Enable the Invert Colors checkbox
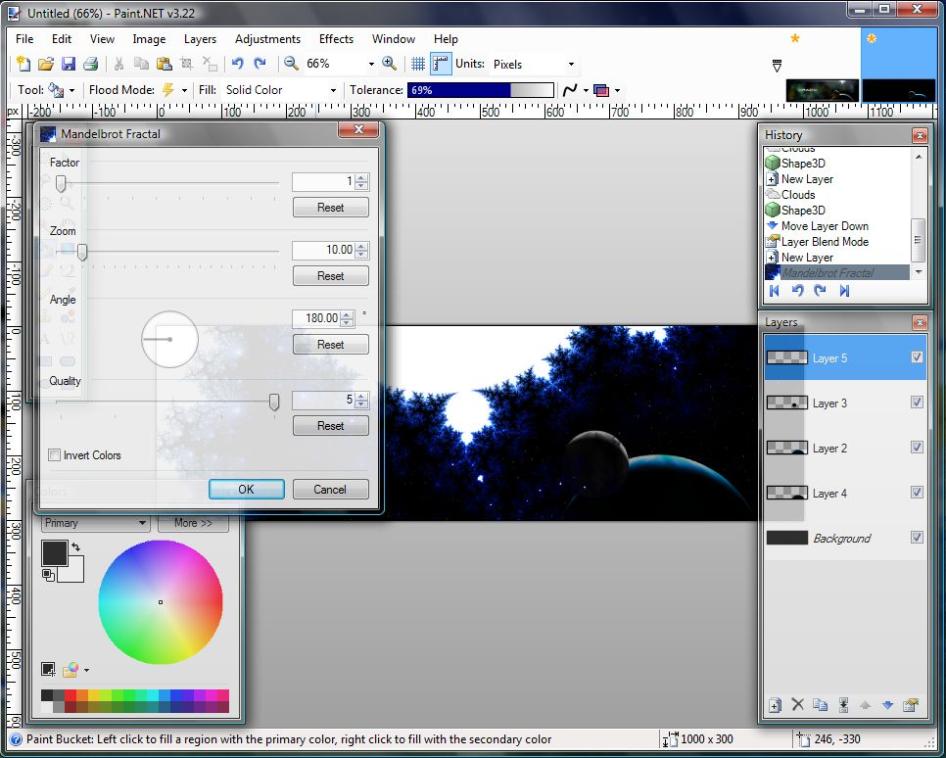Screen dimensions: 946x758 (55, 455)
